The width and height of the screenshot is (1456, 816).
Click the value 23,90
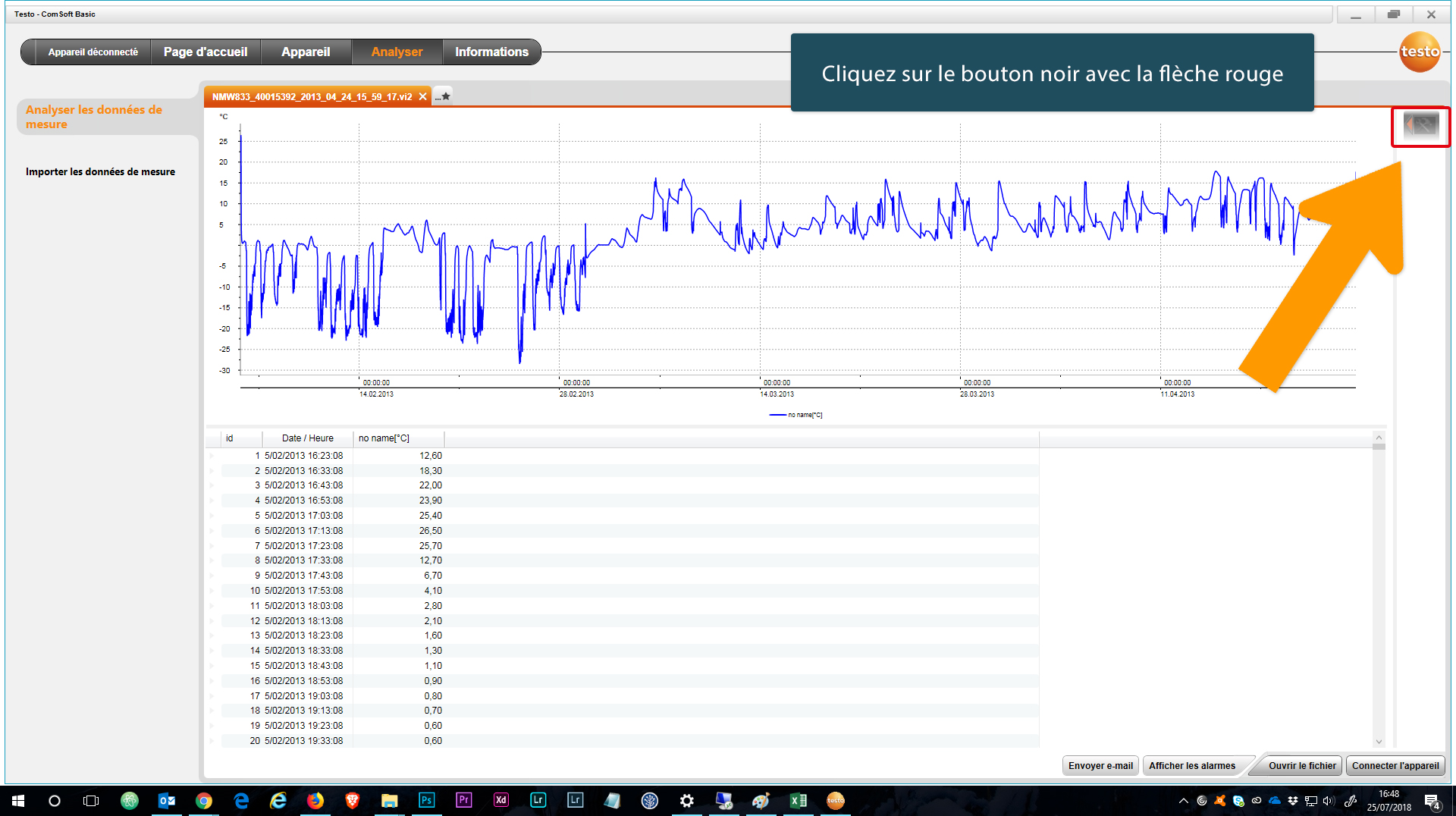coord(431,501)
